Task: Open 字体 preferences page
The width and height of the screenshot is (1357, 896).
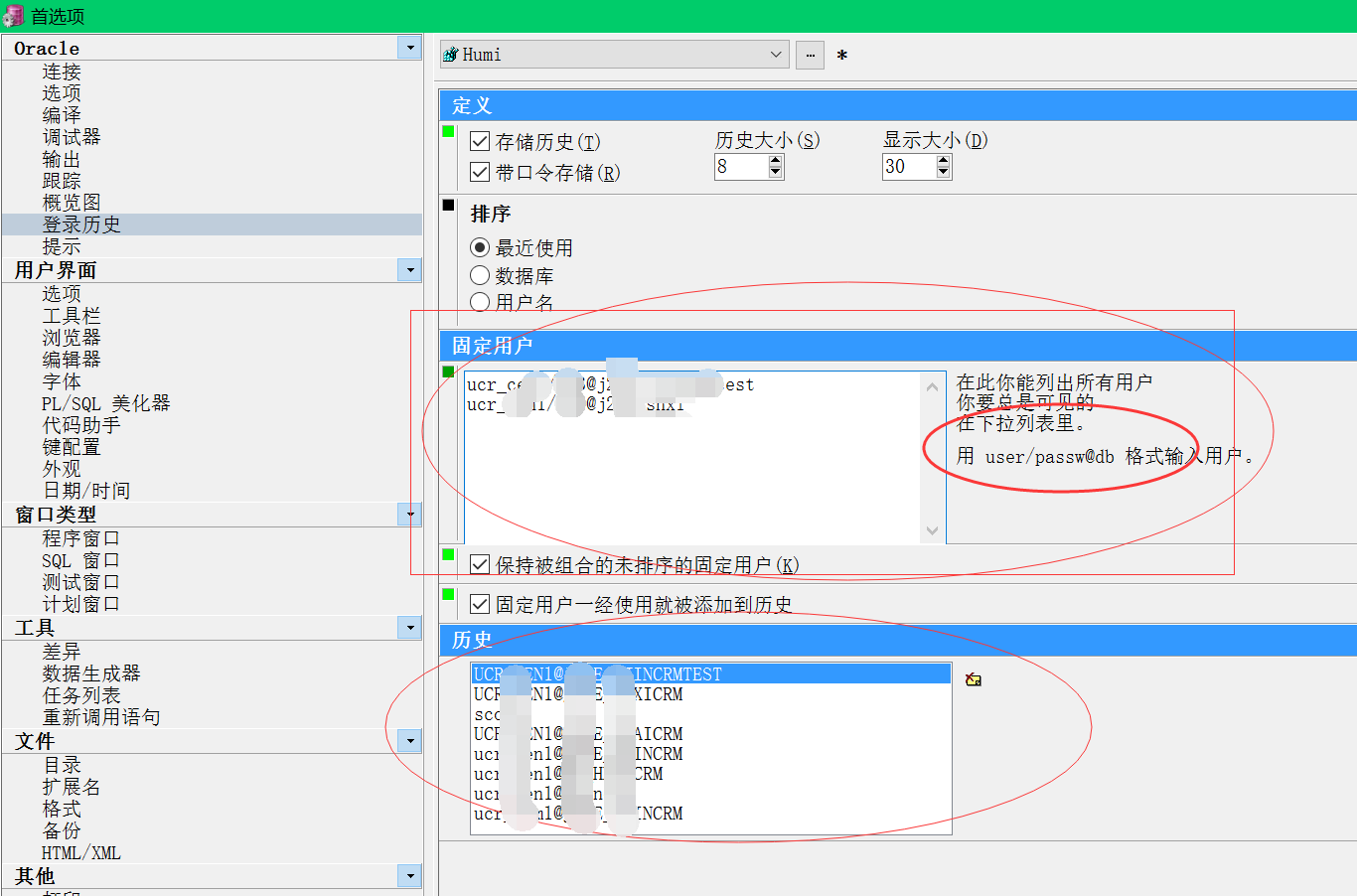Action: pos(62,381)
